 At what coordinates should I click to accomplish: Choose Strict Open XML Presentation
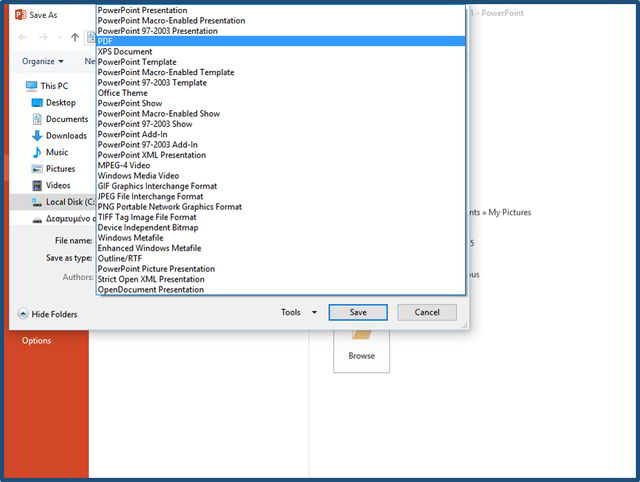[281, 279]
